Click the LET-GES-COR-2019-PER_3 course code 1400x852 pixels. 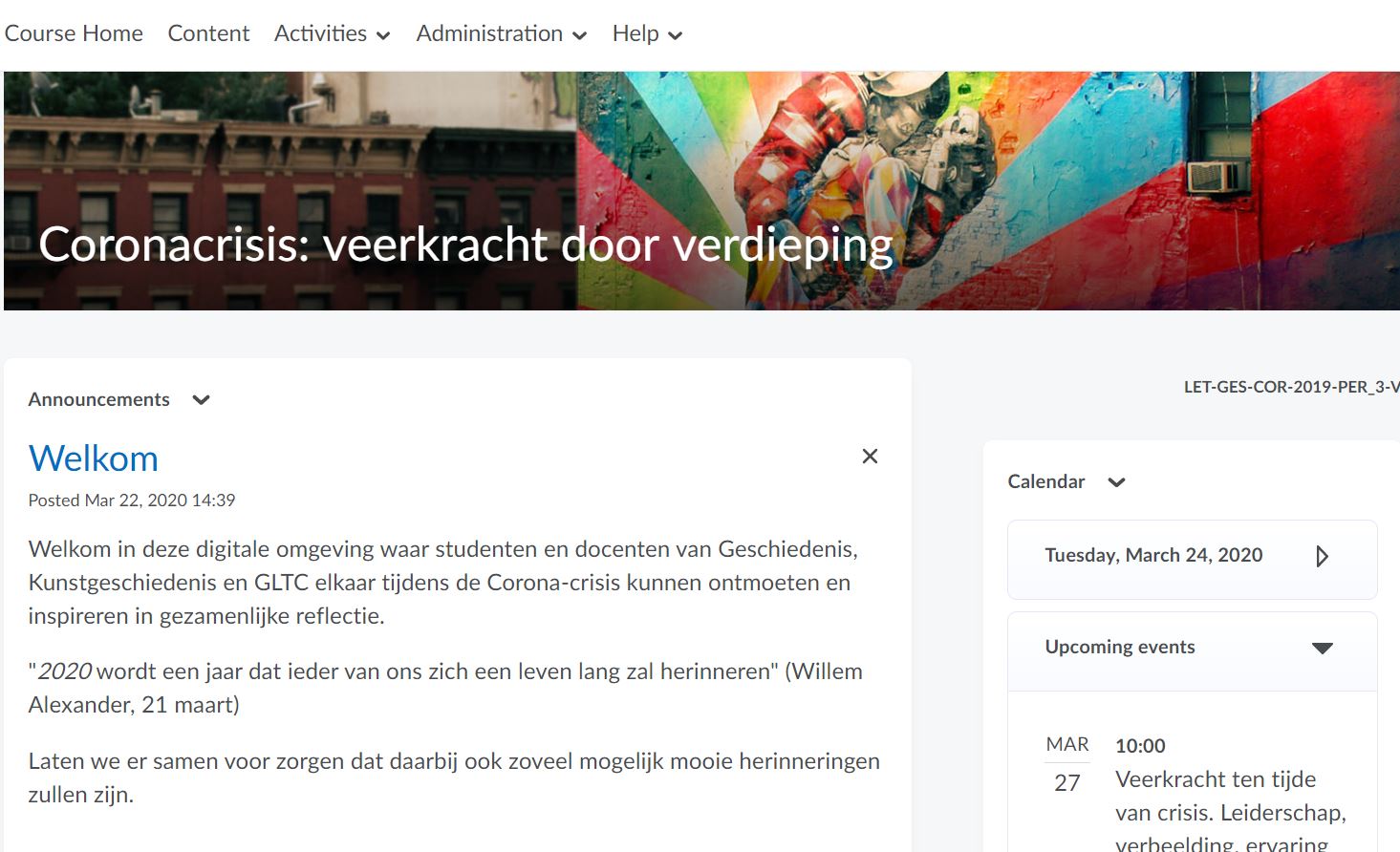pyautogui.click(x=1291, y=387)
